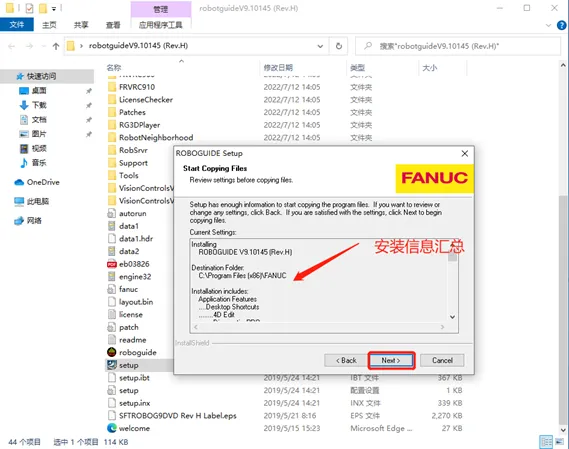Open the blue help question mark icon
Screen dimensions: 569x449
coord(561,25)
